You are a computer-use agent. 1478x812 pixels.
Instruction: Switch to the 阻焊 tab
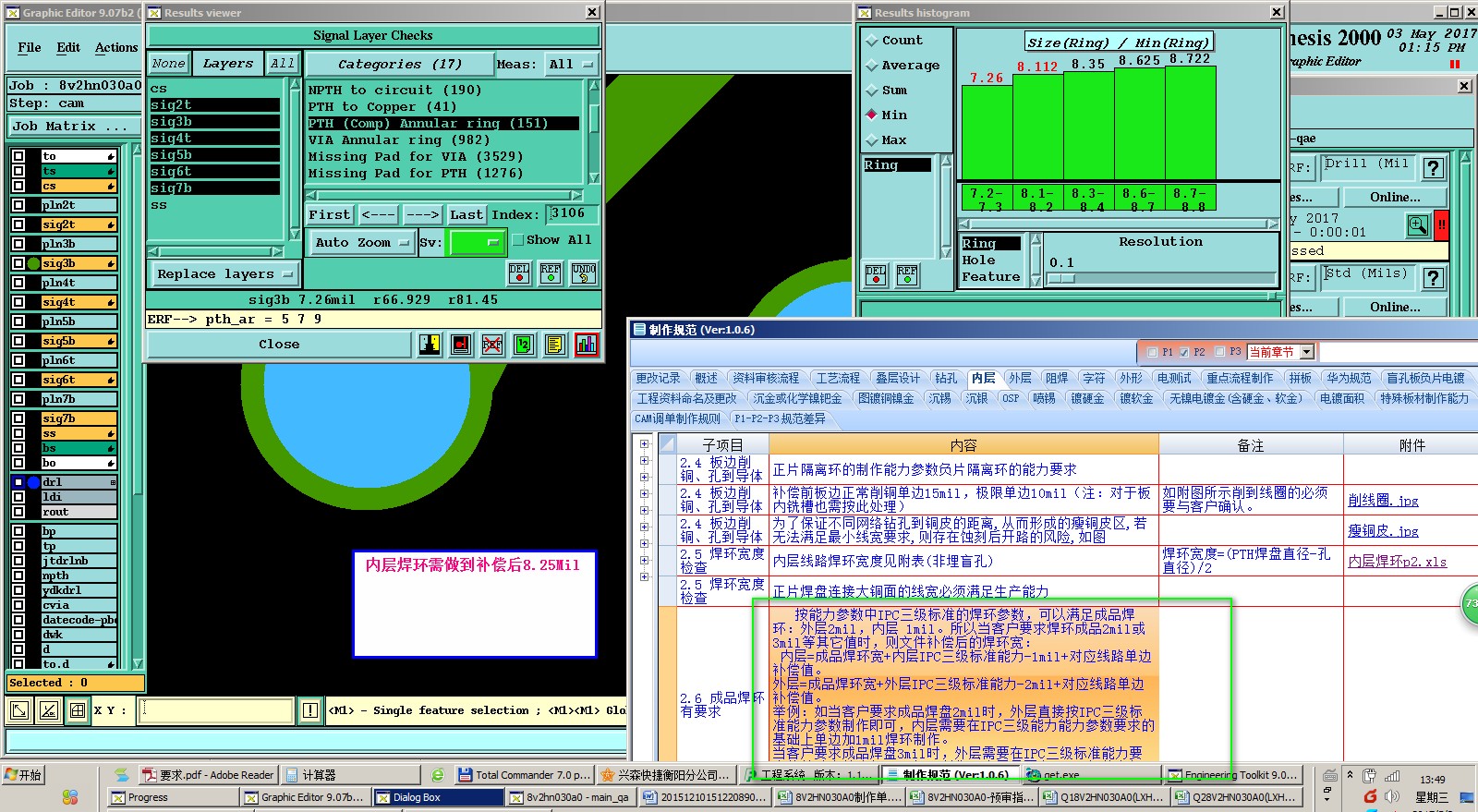click(x=1057, y=378)
